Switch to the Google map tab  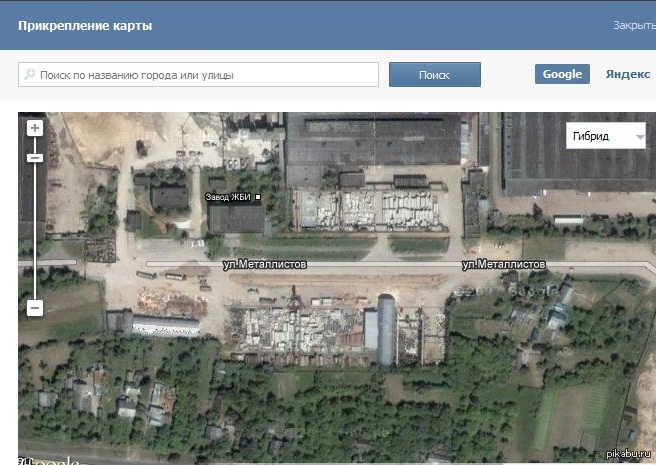click(x=562, y=74)
